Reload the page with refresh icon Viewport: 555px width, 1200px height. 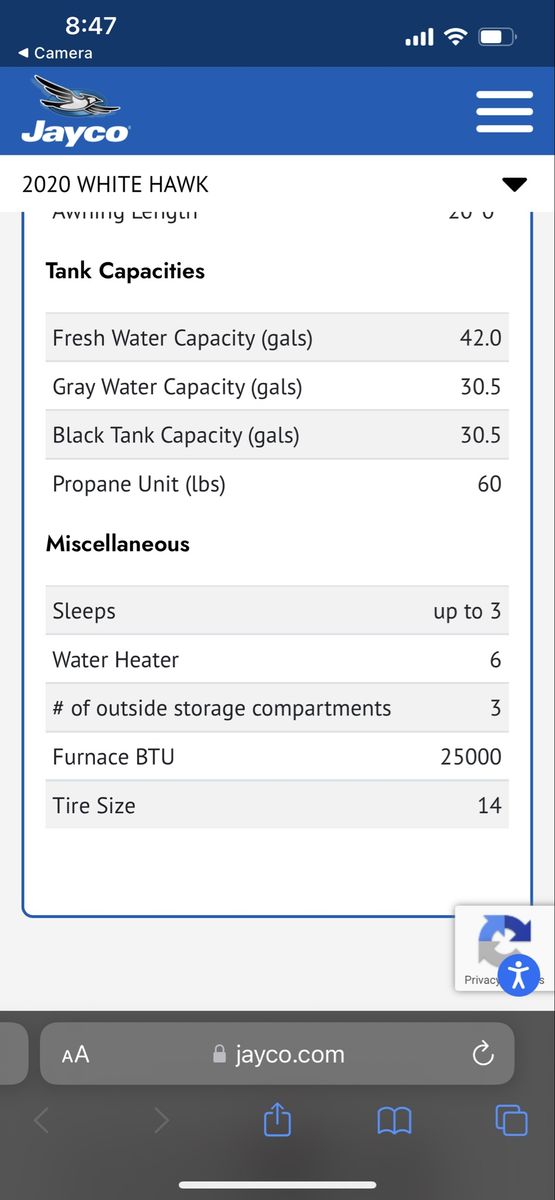483,1053
